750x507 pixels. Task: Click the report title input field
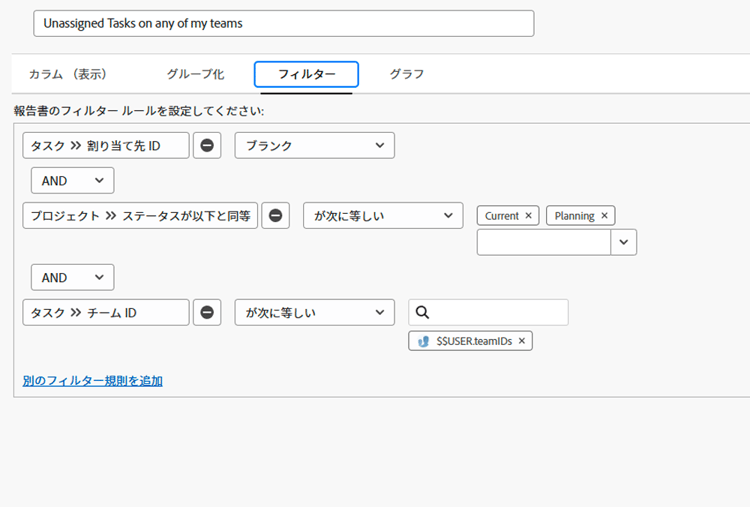click(283, 23)
